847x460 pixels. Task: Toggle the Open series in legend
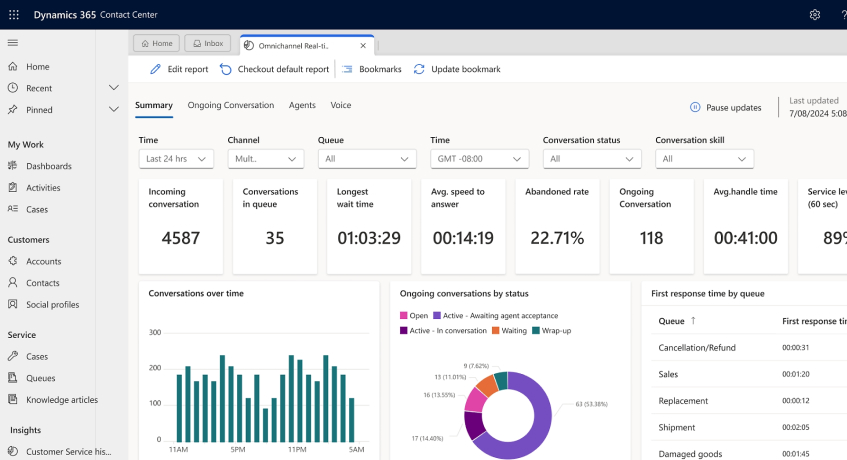(413, 316)
